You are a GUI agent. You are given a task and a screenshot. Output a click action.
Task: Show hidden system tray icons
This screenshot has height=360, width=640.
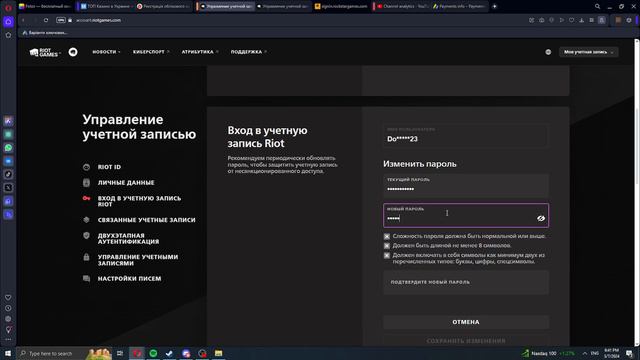tap(584, 353)
